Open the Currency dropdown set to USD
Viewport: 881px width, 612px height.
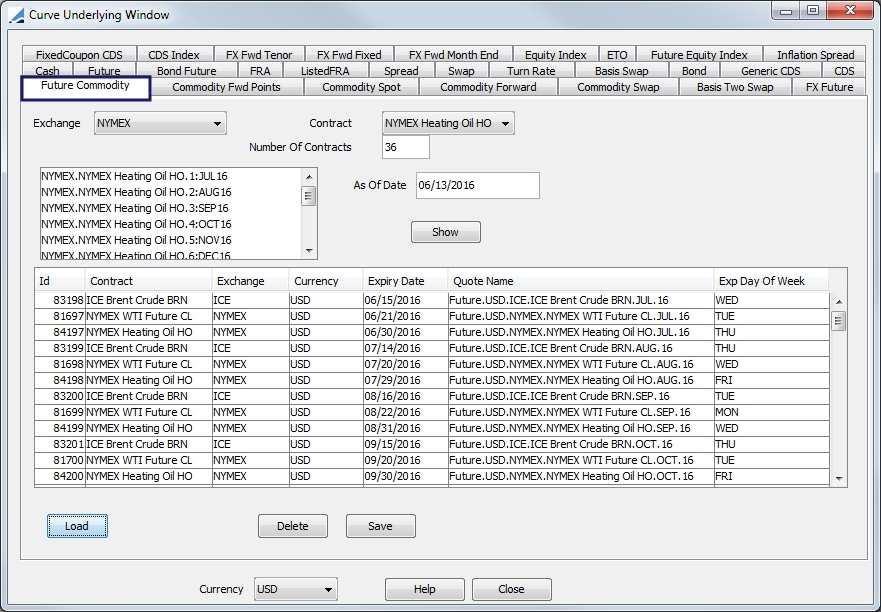pyautogui.click(x=296, y=589)
